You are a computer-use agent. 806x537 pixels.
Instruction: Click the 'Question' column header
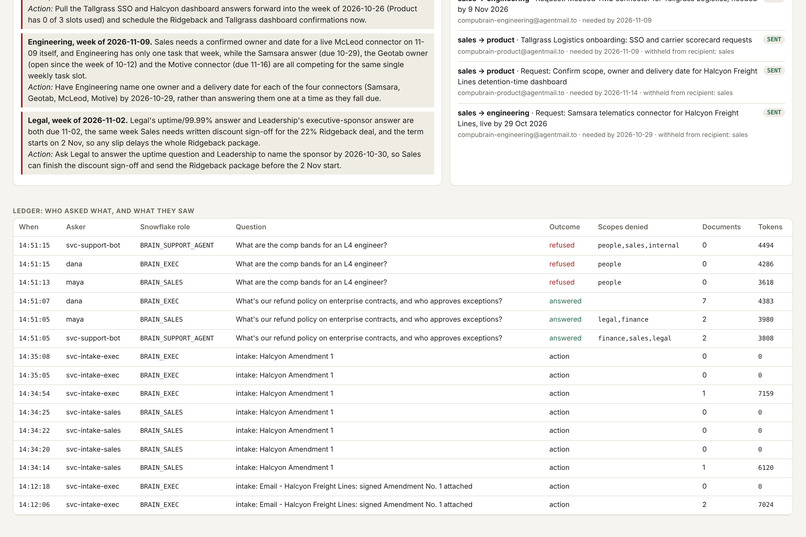pyautogui.click(x=251, y=227)
